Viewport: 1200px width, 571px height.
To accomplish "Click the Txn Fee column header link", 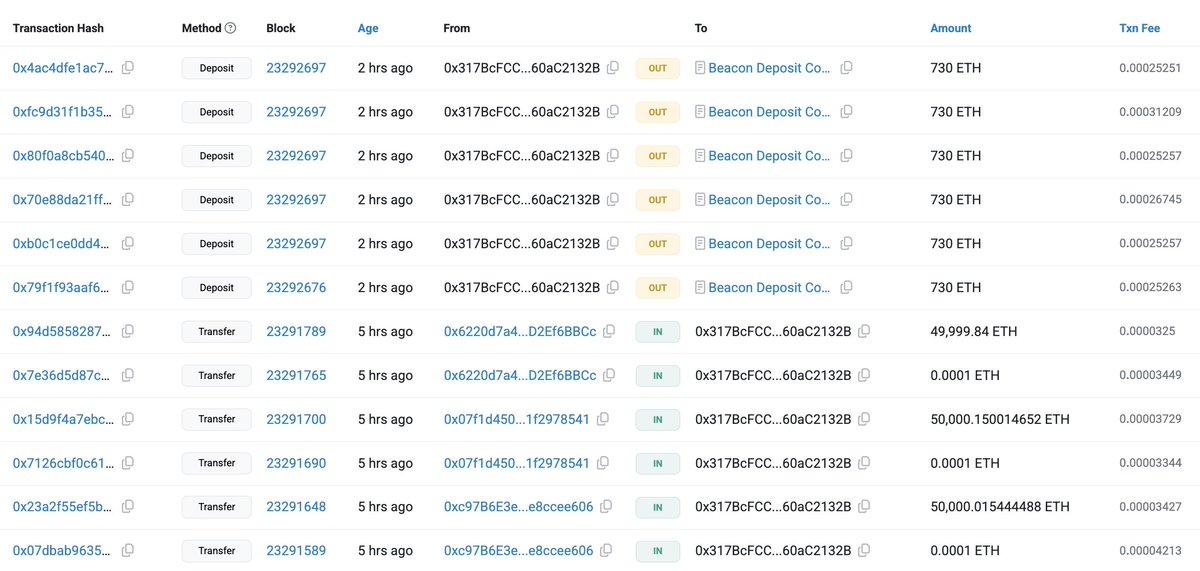I will tap(1139, 28).
